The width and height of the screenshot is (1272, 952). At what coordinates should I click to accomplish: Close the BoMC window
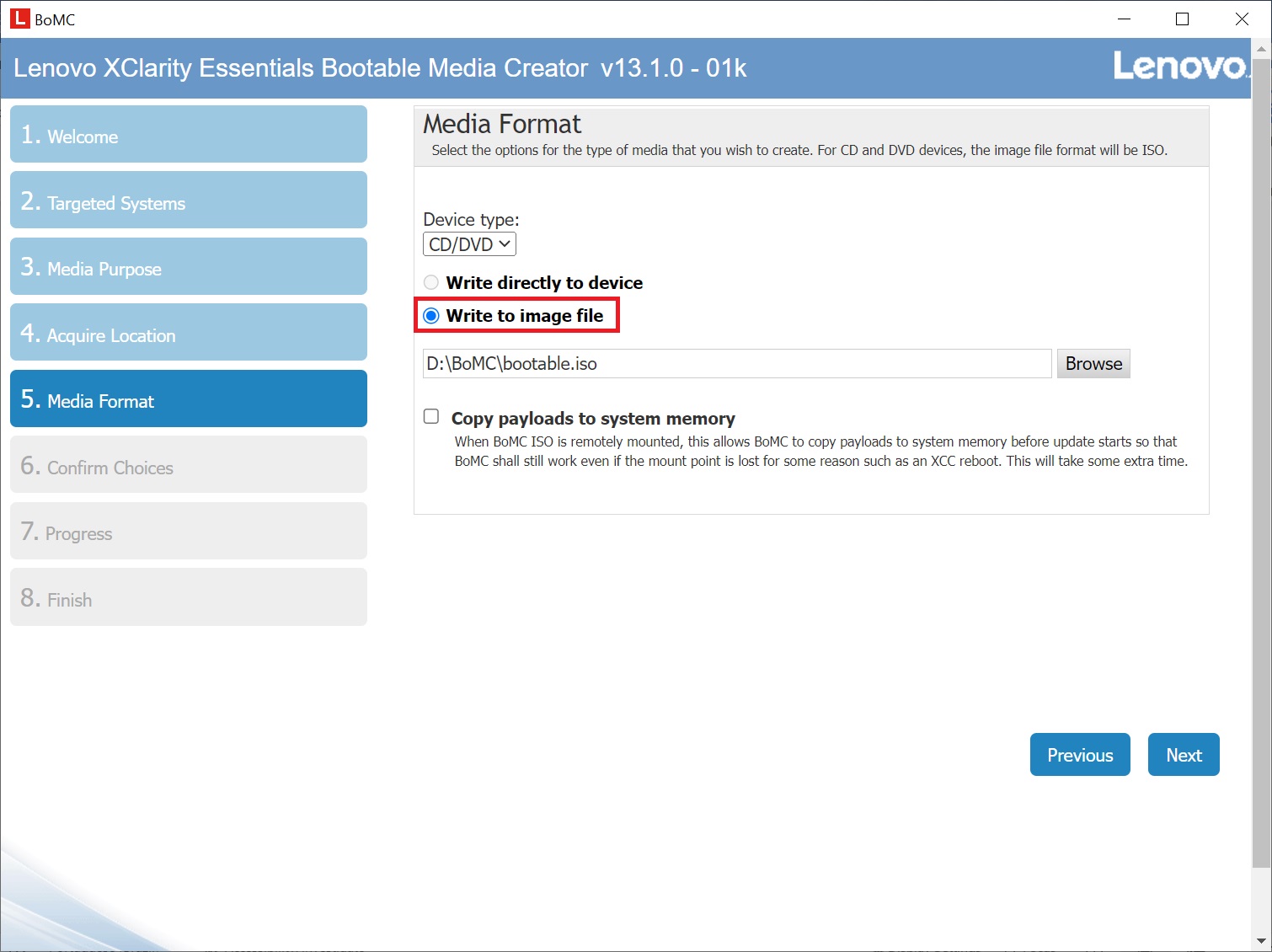pyautogui.click(x=1242, y=19)
